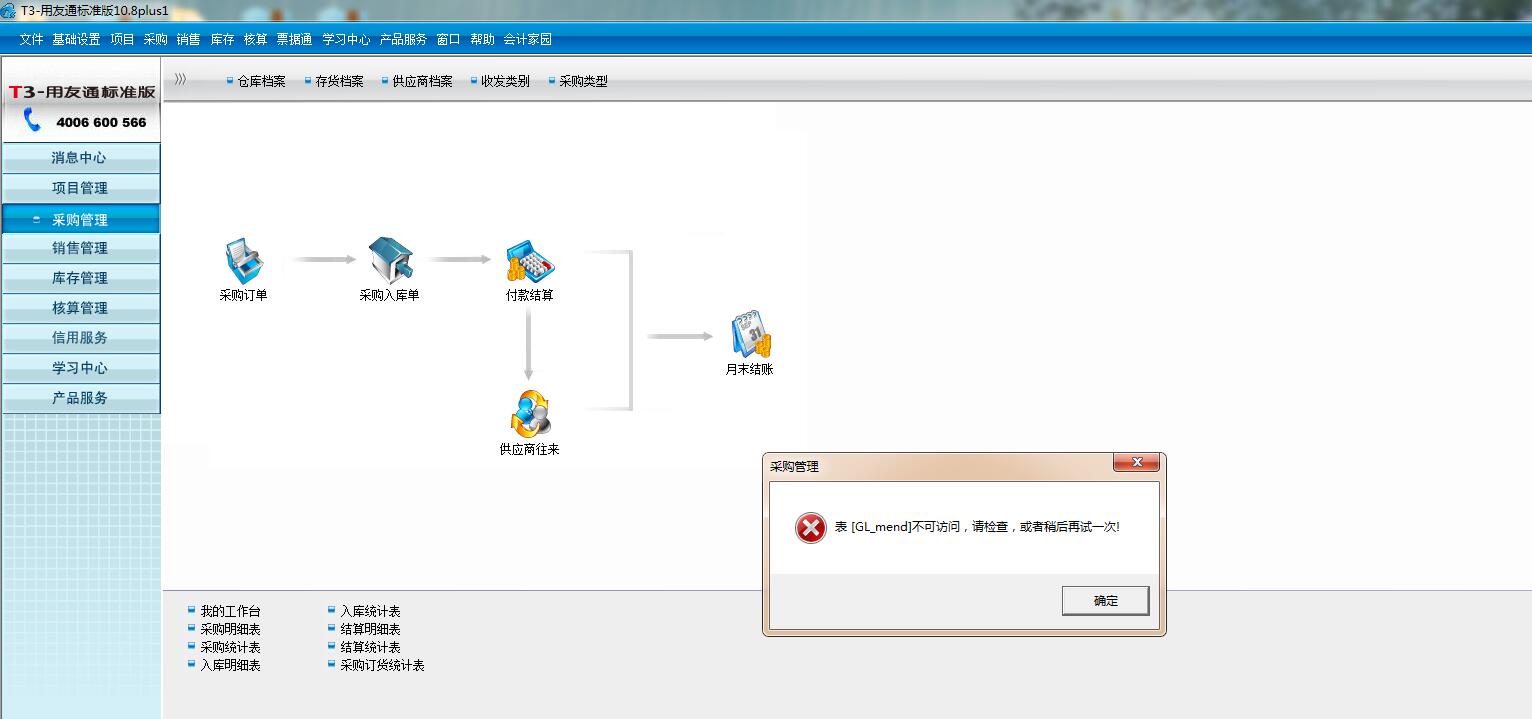Close the 采购管理 error dialog
1532x719 pixels.
coord(1136,462)
